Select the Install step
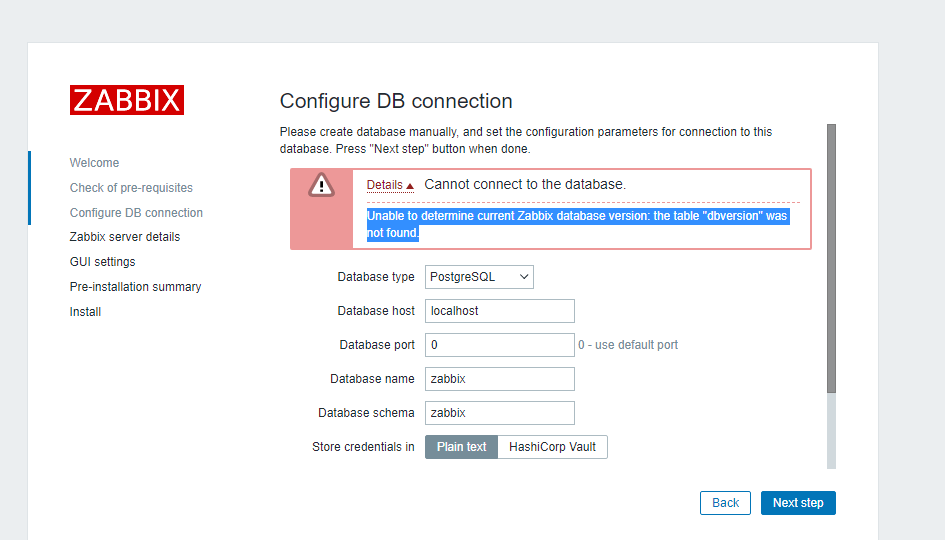945x540 pixels. pyautogui.click(x=85, y=312)
